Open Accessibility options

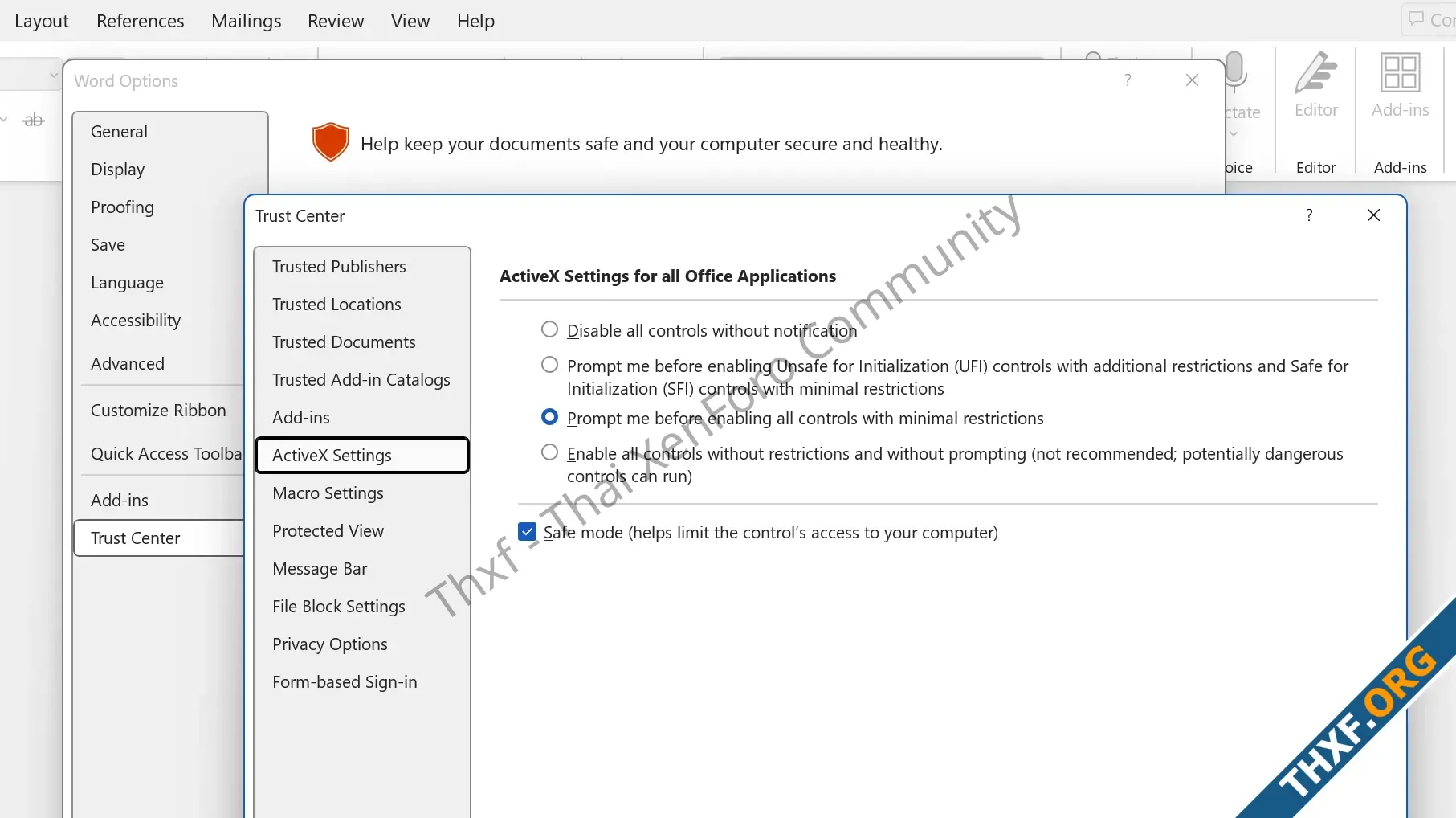pyautogui.click(x=159, y=320)
